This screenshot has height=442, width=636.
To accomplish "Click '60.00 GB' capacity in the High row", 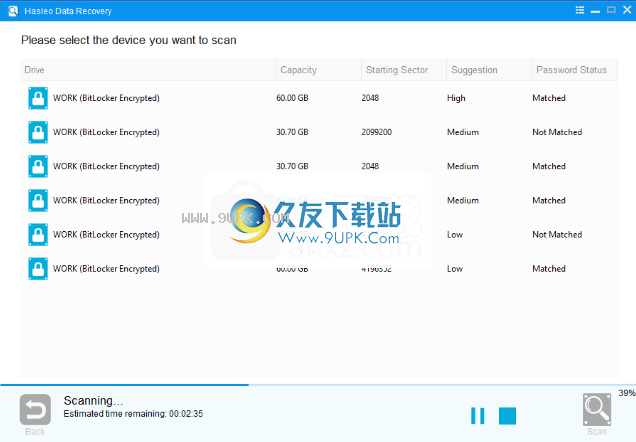I will (x=292, y=98).
